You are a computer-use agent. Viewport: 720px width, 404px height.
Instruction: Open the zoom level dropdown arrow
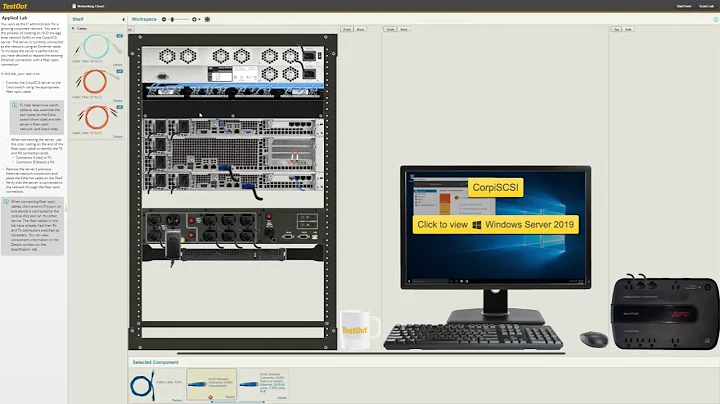click(199, 19)
